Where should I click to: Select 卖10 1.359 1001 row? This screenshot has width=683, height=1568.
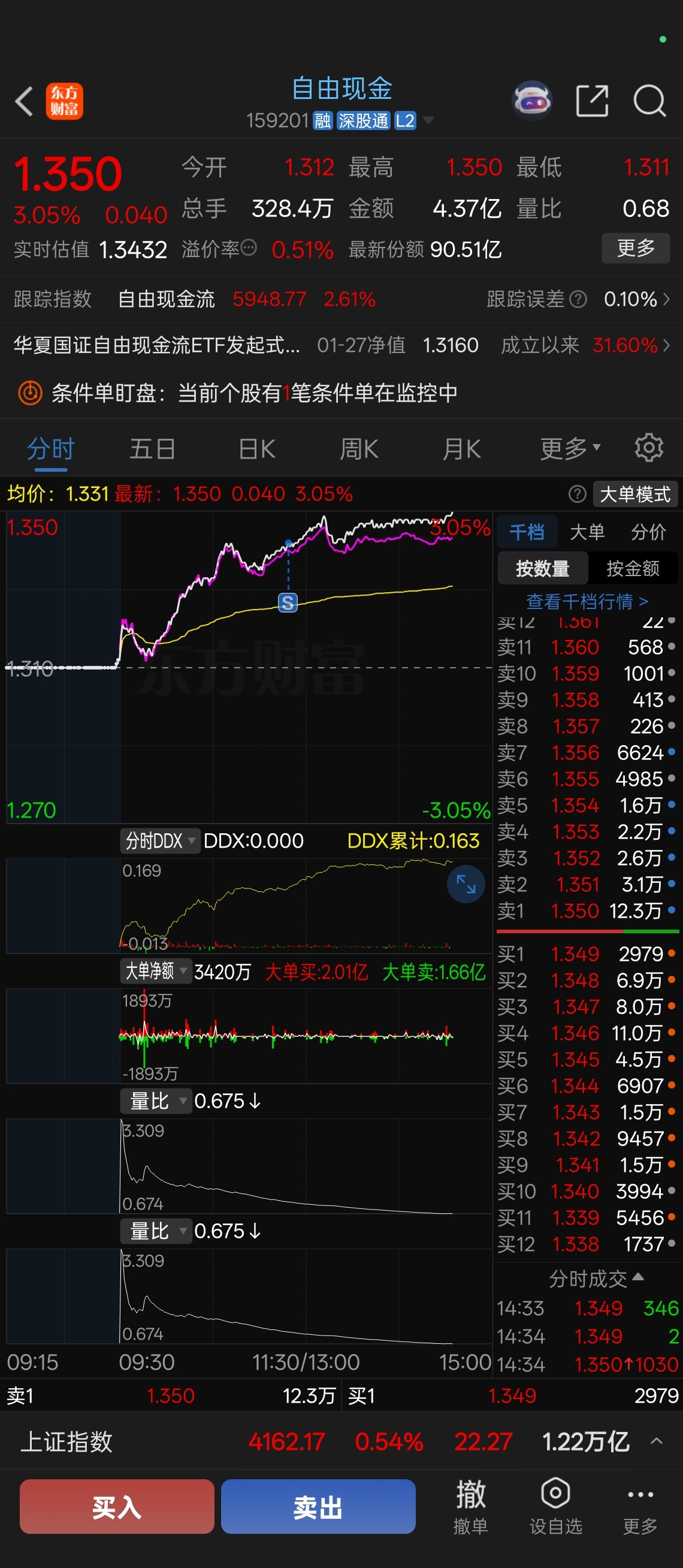click(588, 673)
